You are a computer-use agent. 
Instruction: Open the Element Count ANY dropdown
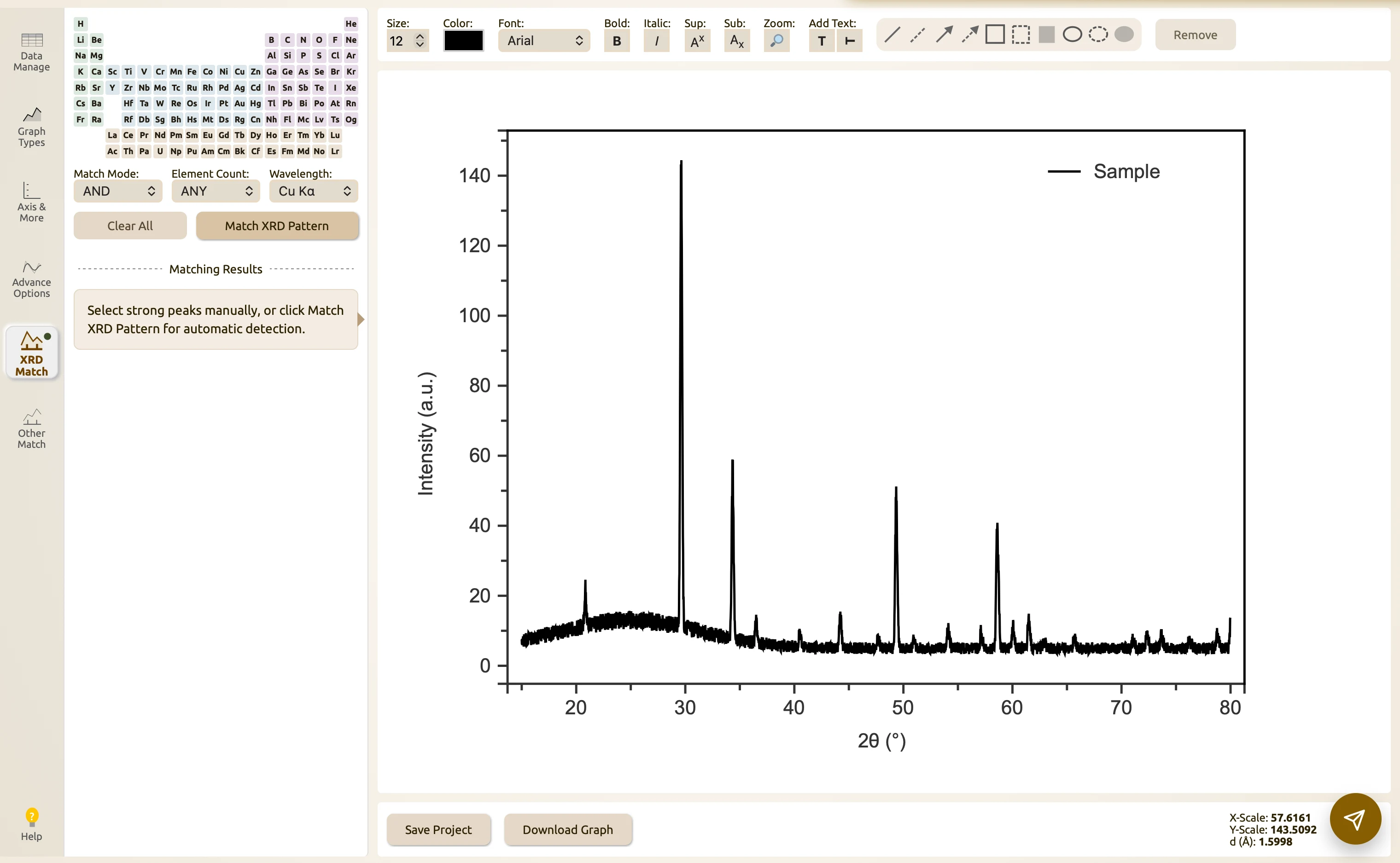coord(216,191)
